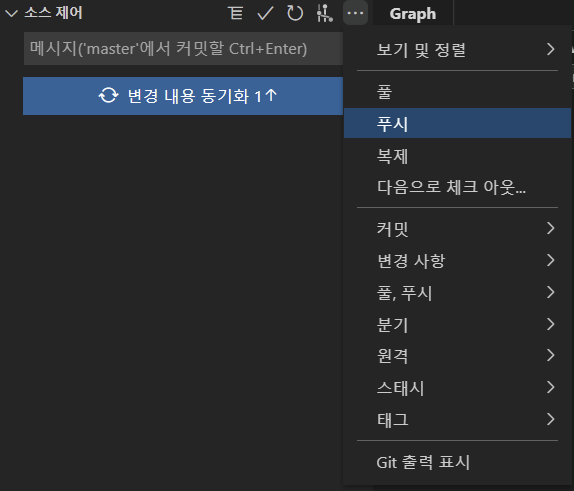
Task: Collapse the 소스 제어 section chevron
Action: pos(11,14)
